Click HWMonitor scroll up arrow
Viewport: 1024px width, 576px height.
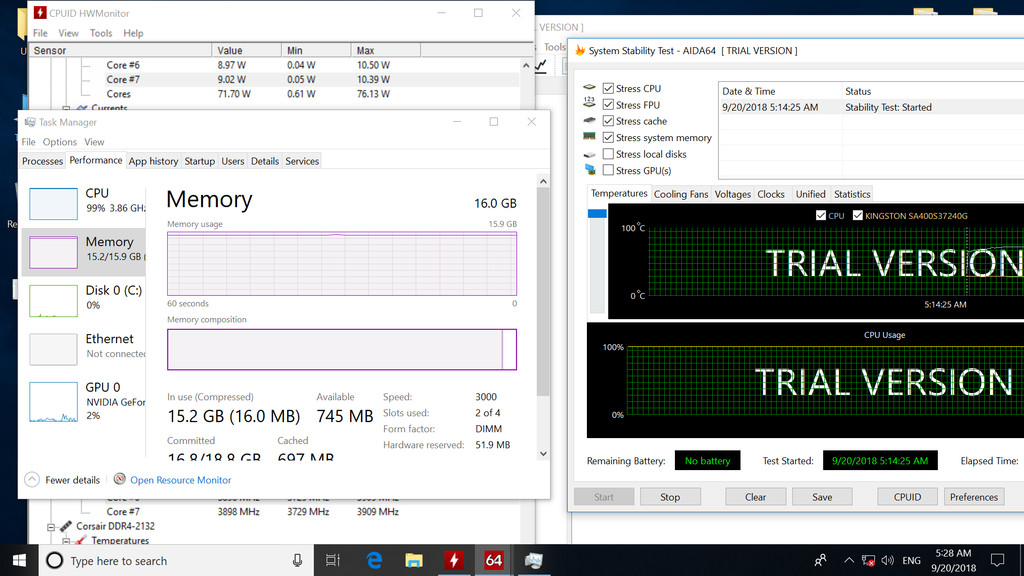[526, 65]
